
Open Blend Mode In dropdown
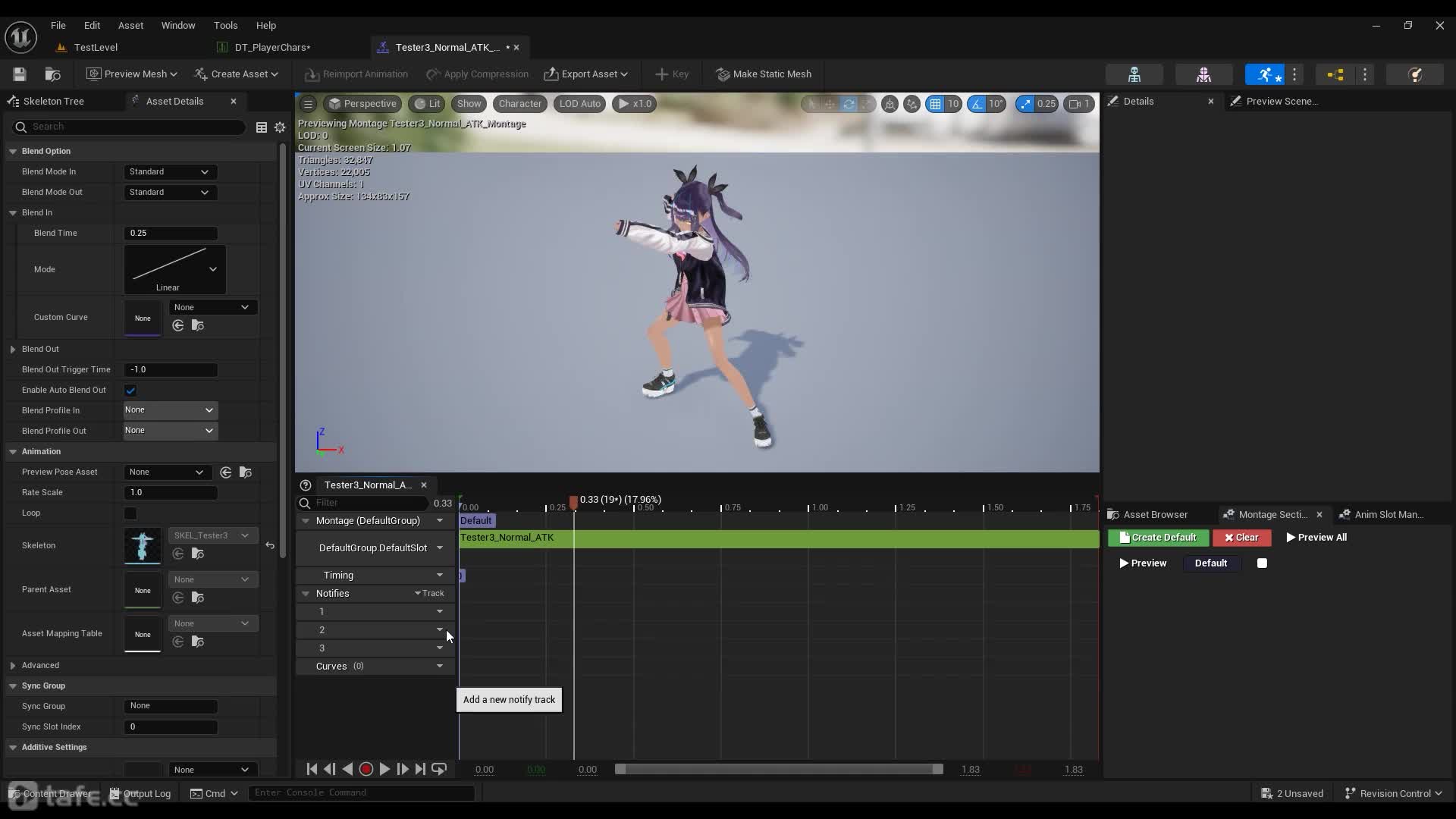pyautogui.click(x=170, y=172)
